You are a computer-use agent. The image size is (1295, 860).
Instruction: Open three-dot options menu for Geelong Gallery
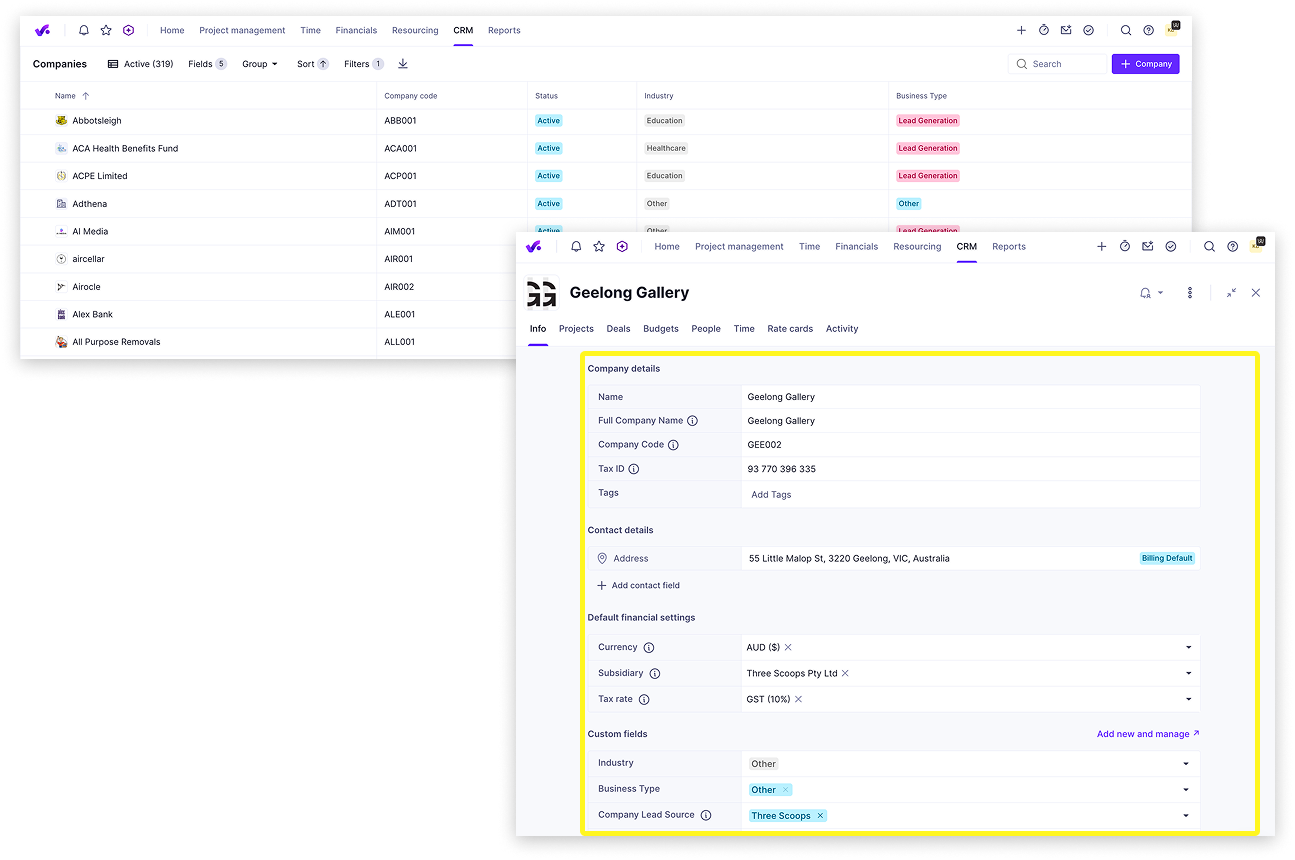(x=1190, y=293)
